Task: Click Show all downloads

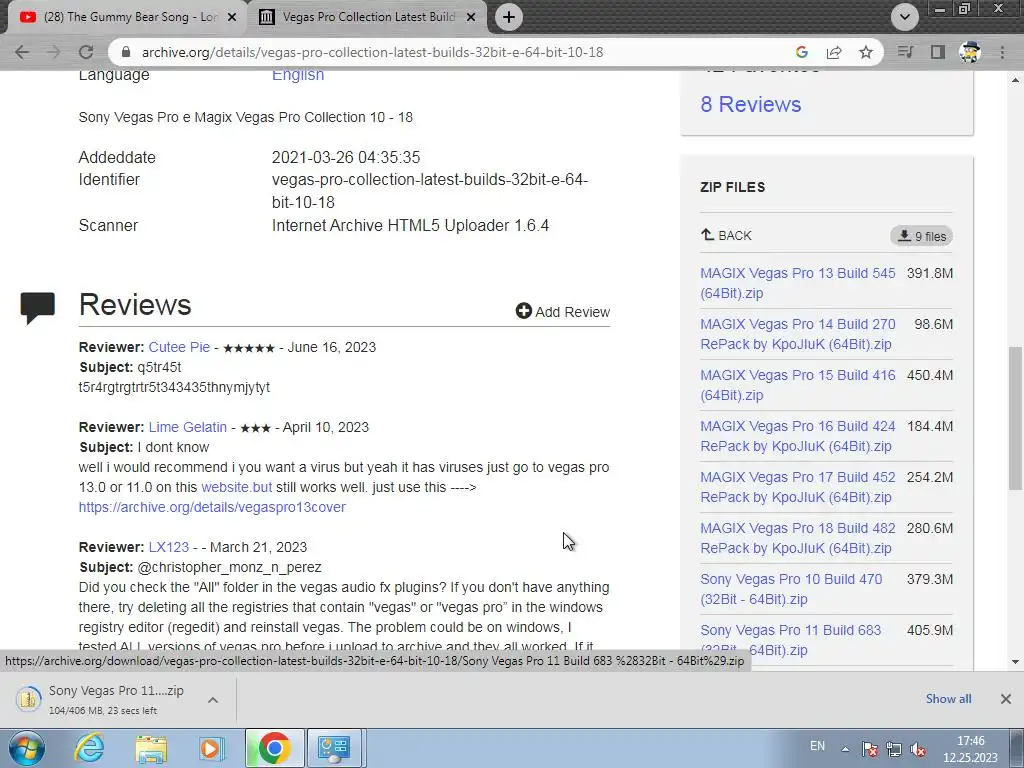Action: (x=948, y=699)
